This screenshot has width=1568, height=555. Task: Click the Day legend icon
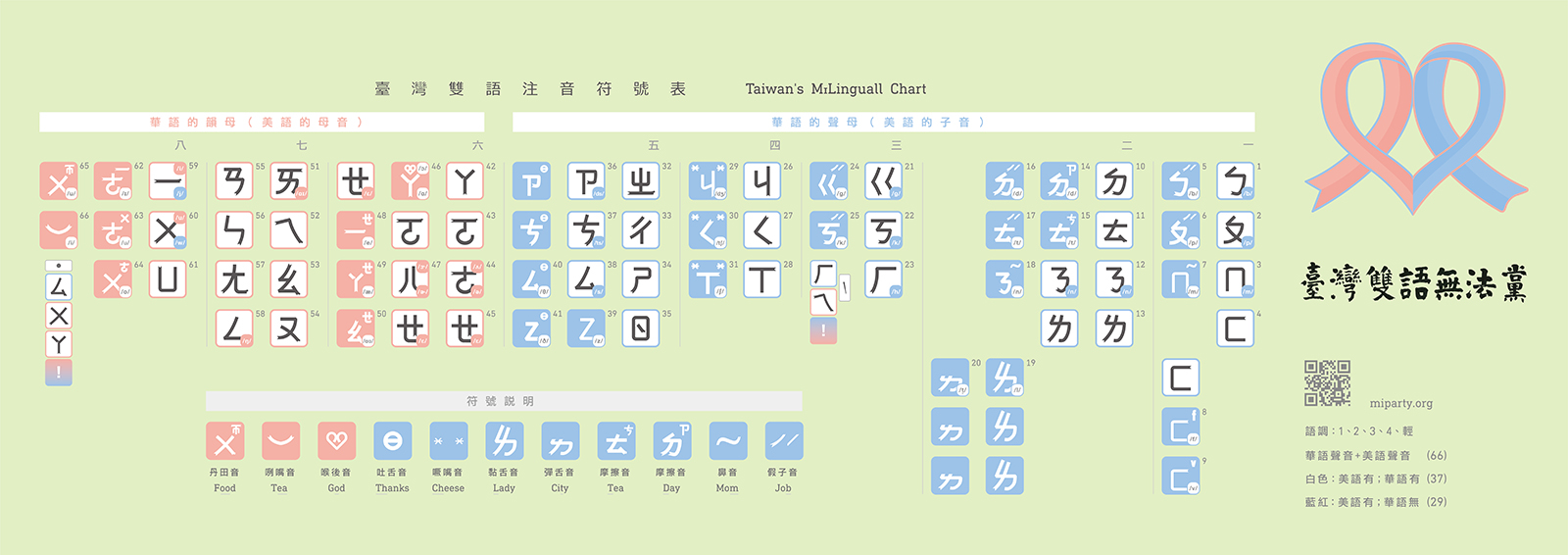point(671,441)
